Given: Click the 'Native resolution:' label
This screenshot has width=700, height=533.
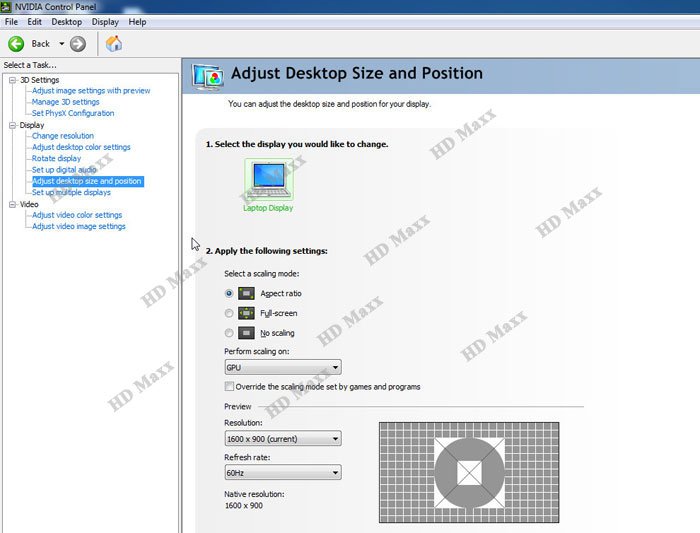Looking at the screenshot, I should click(254, 494).
